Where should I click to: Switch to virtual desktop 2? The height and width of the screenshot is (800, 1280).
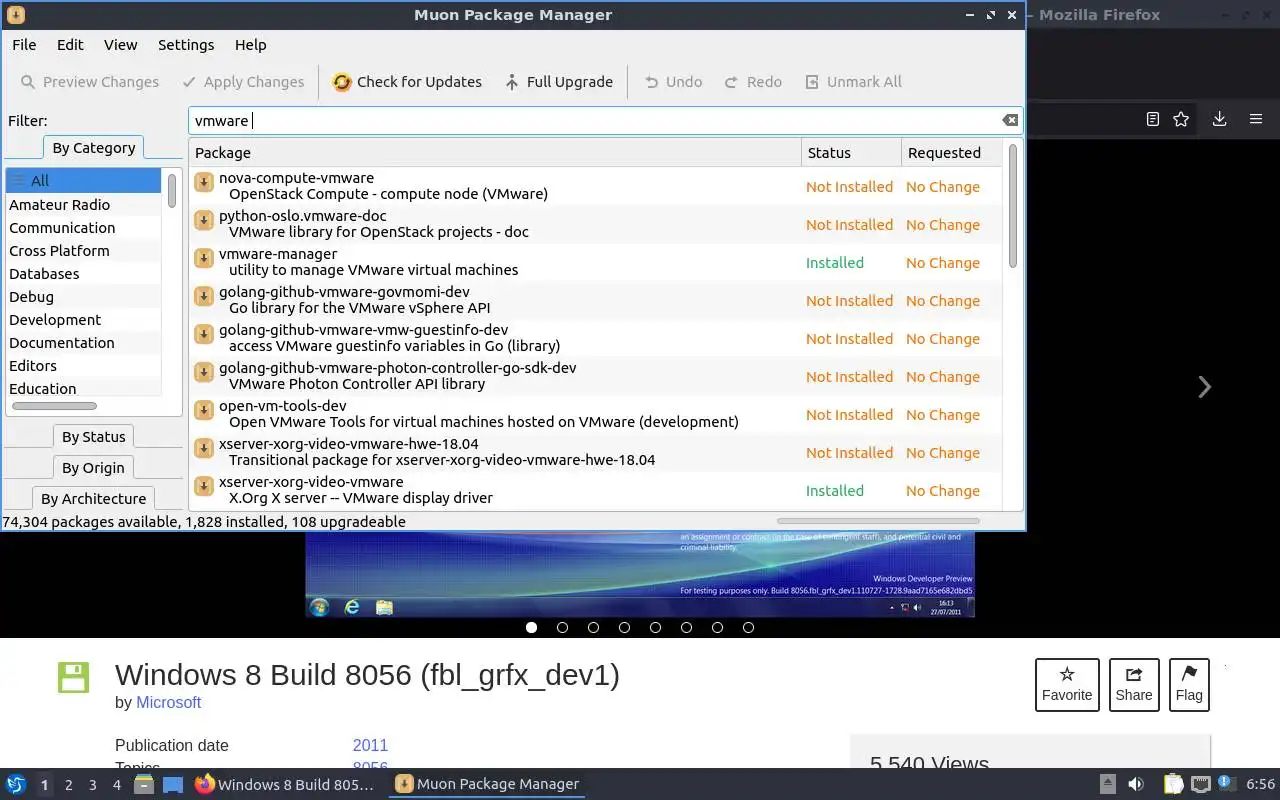click(x=69, y=785)
